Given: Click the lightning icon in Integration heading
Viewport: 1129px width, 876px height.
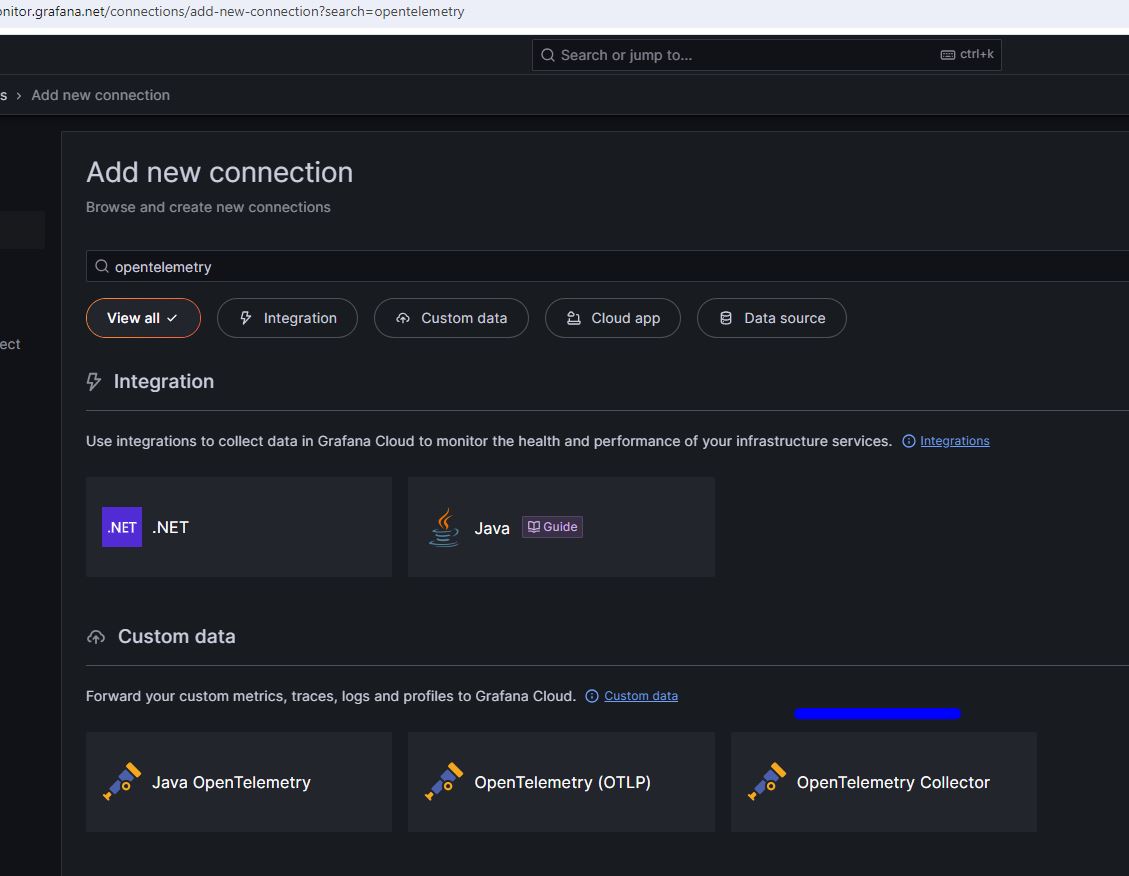Looking at the screenshot, I should 94,381.
